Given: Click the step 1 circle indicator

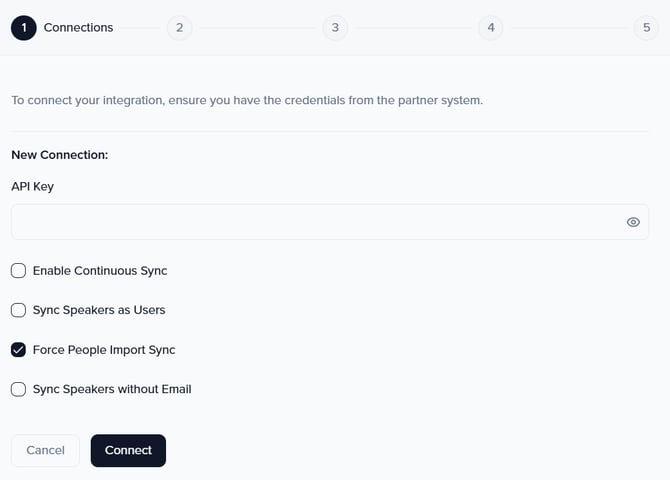Looking at the screenshot, I should [24, 28].
